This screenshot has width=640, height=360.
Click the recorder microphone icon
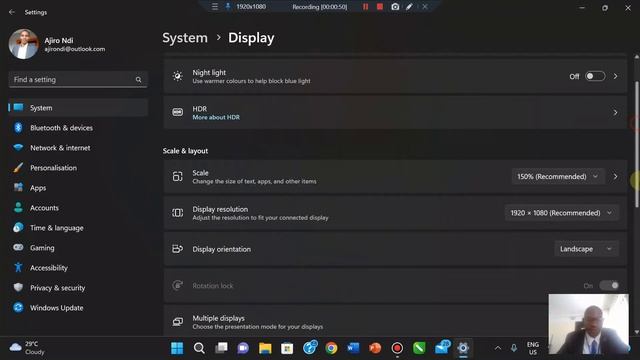pyautogui.click(x=228, y=7)
